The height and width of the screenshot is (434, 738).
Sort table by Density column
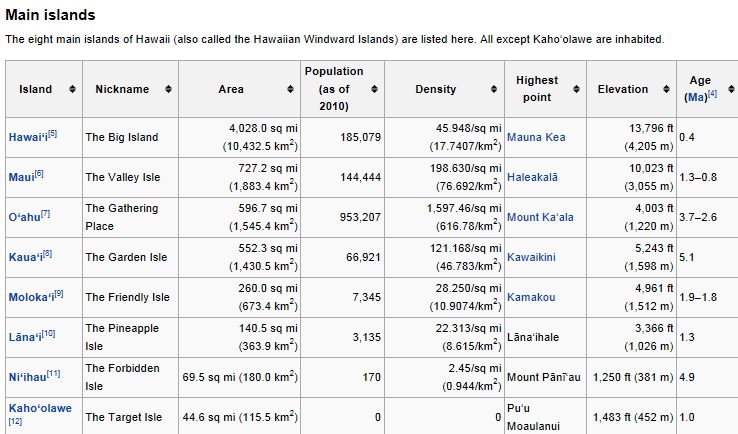[494, 90]
